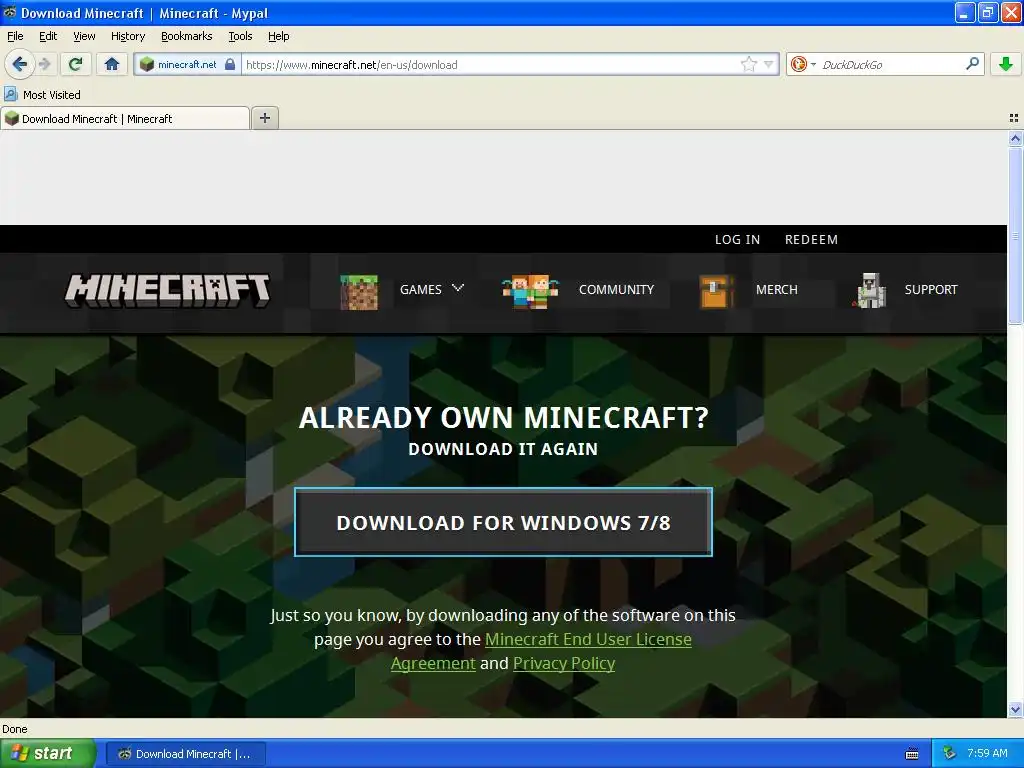Open a new tab with the plus button
Image resolution: width=1024 pixels, height=768 pixels.
[265, 118]
